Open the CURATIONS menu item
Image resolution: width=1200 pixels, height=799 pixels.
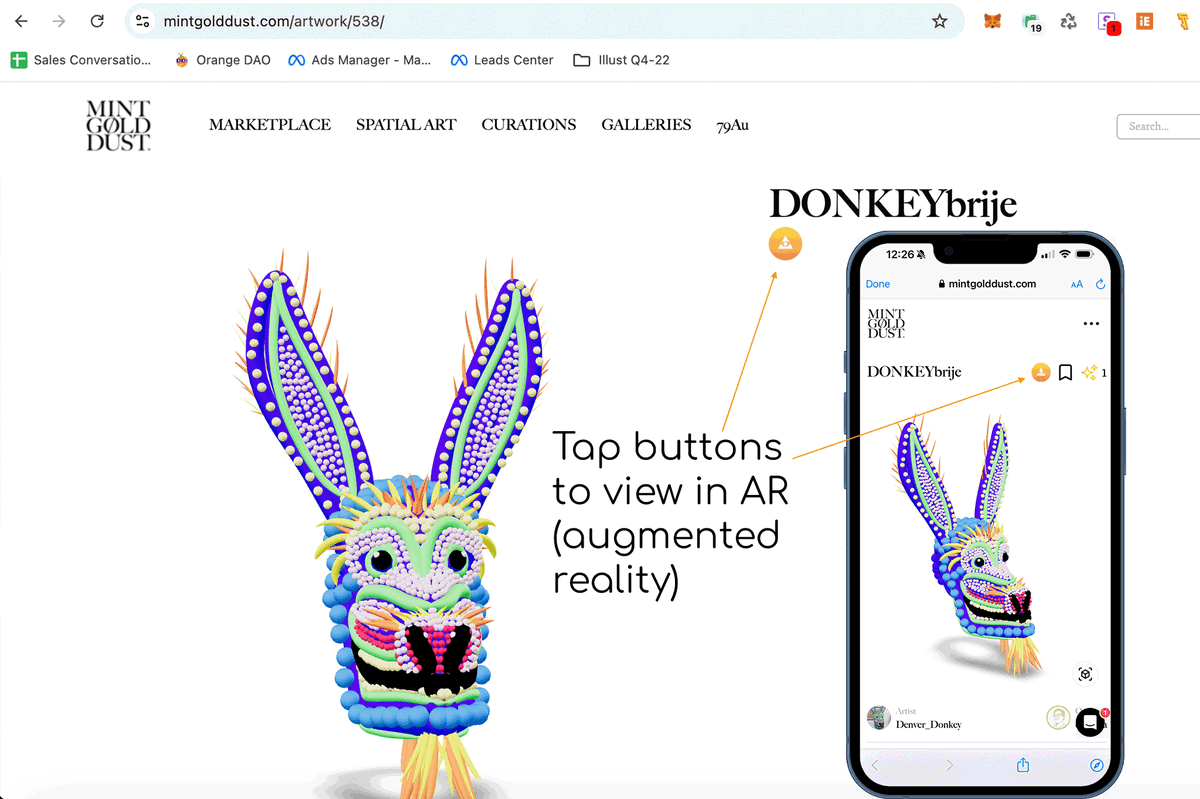[529, 125]
